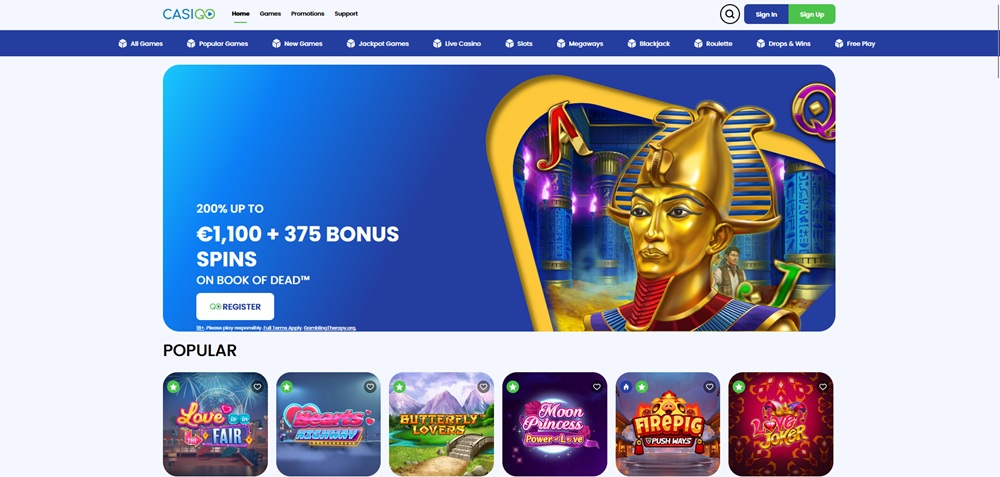
Task: Go to Megaways games
Action: [580, 43]
